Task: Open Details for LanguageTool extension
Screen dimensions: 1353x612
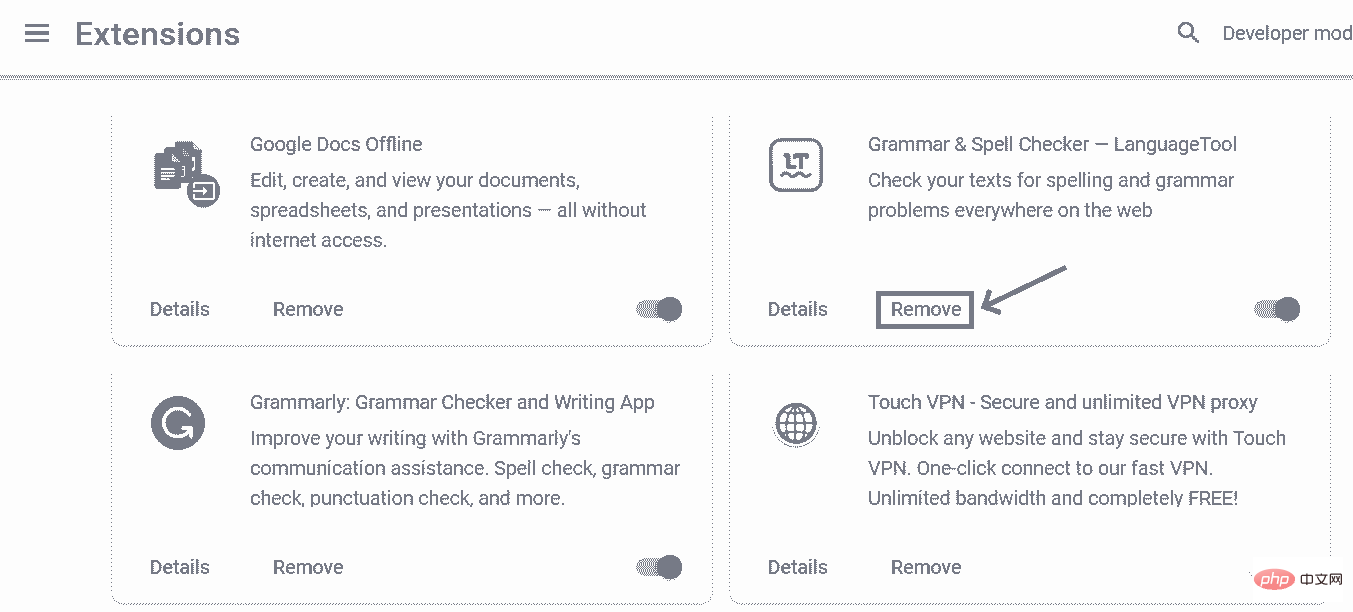Action: (x=798, y=309)
